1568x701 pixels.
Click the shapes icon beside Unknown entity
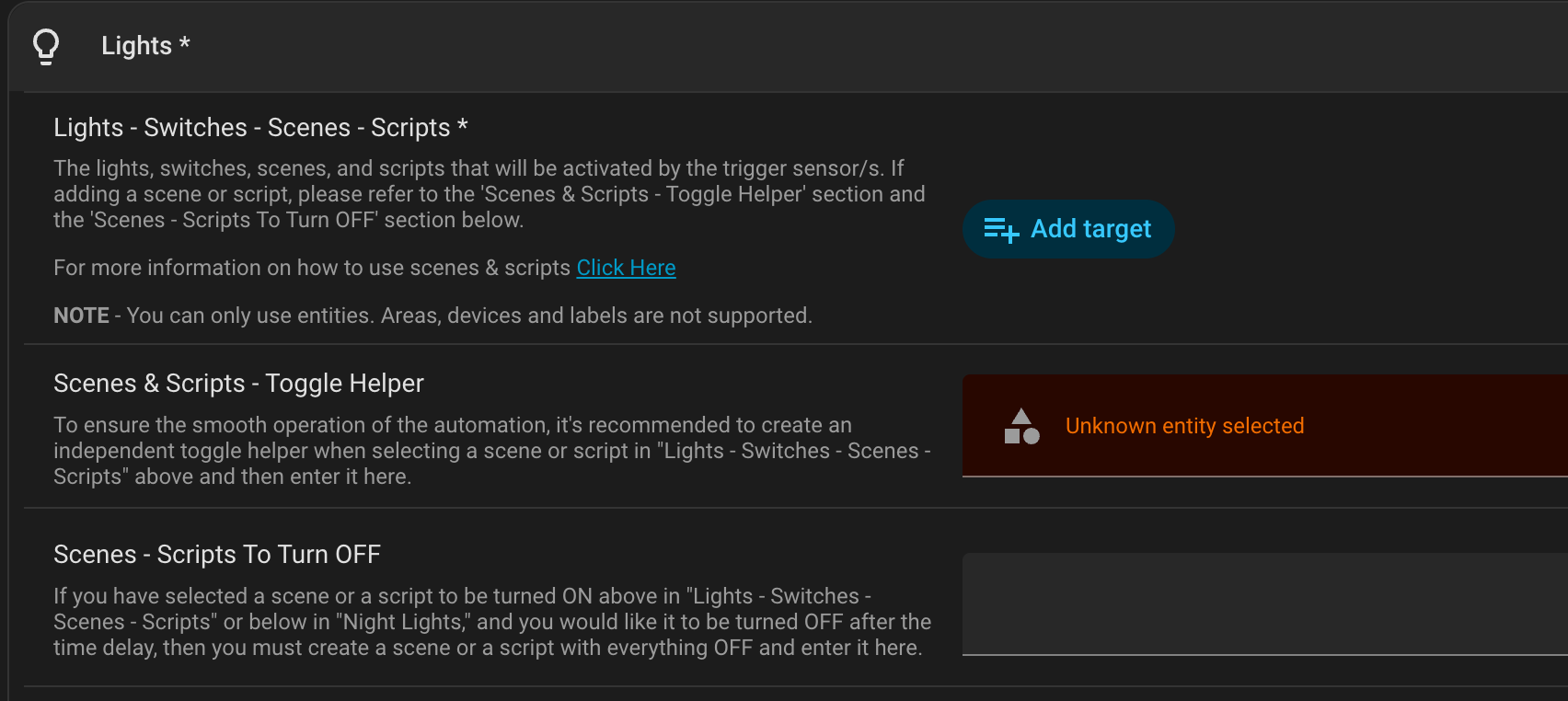tap(1021, 426)
